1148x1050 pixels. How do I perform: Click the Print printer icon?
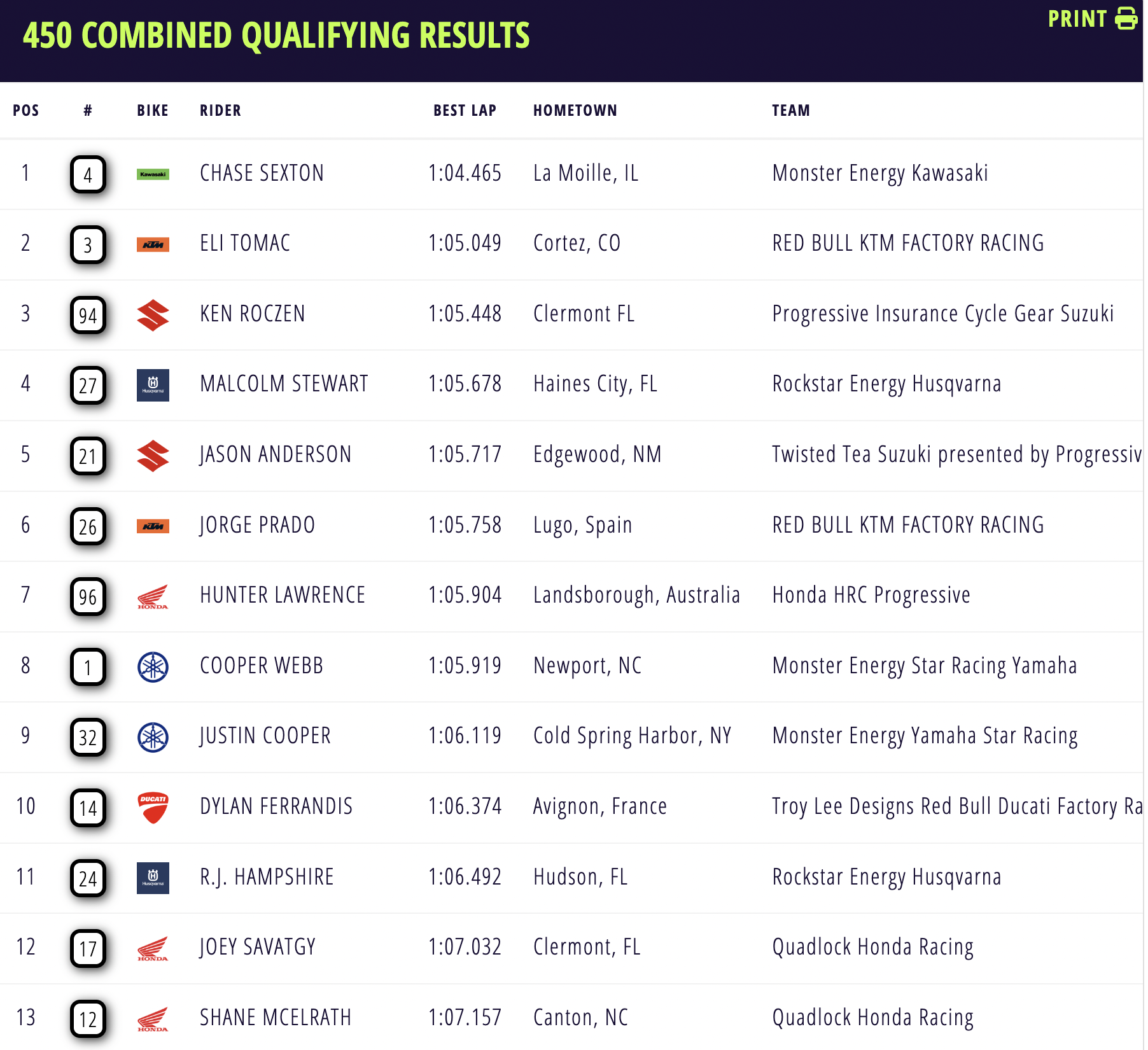point(1126,18)
